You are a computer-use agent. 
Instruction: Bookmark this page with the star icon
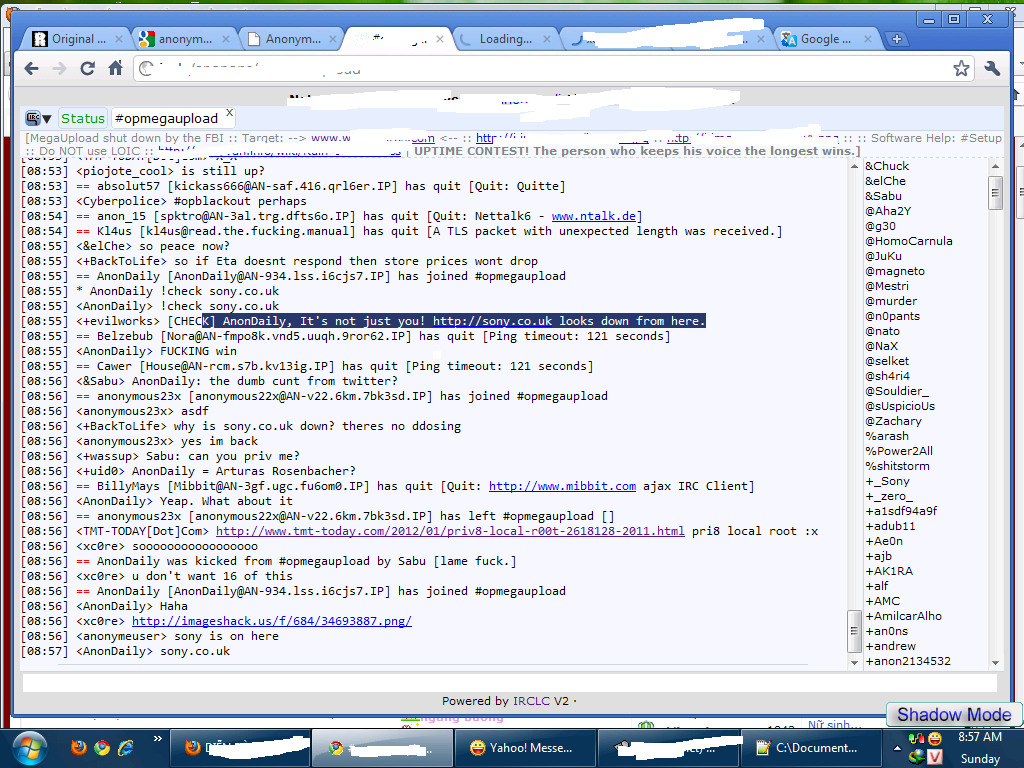coord(961,69)
